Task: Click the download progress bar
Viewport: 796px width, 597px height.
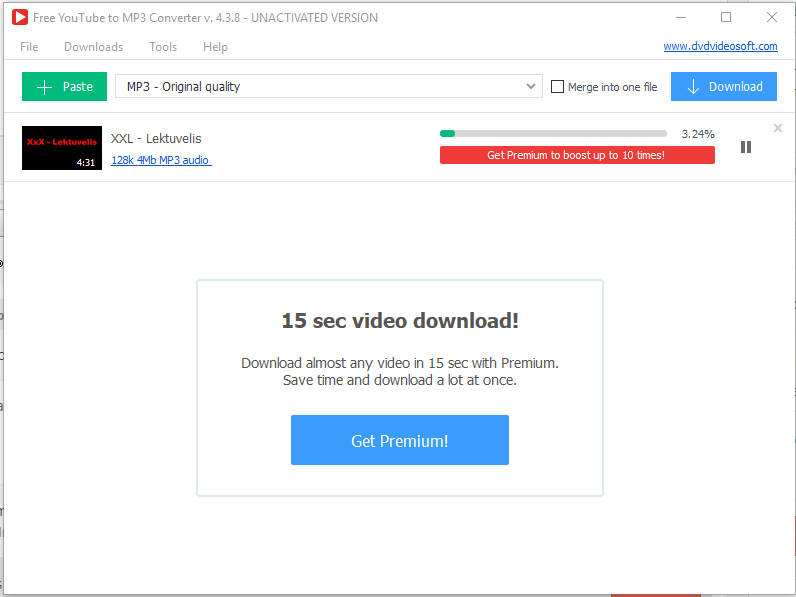Action: click(553, 134)
